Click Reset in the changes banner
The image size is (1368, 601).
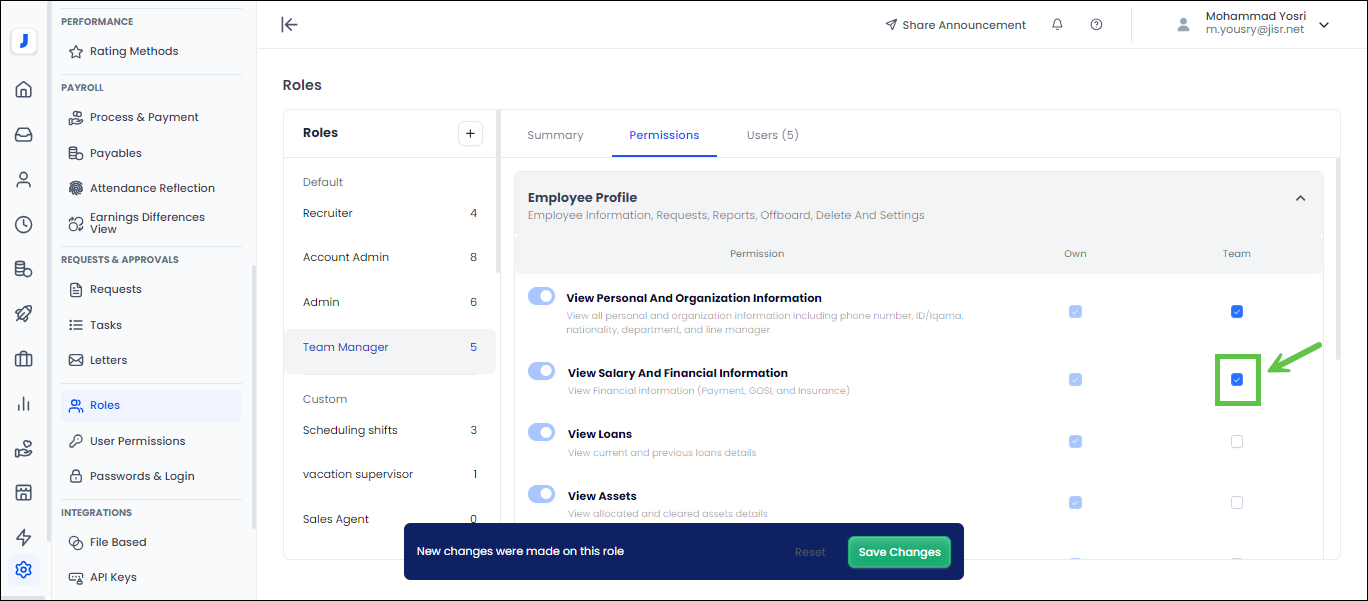(x=810, y=551)
